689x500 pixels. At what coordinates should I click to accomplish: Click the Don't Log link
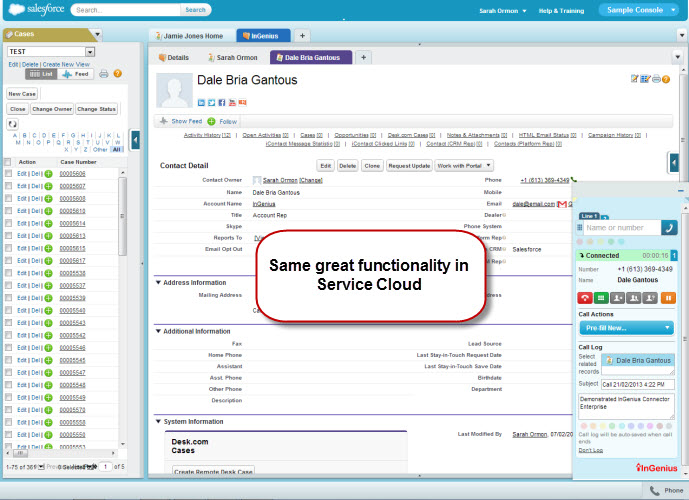(591, 450)
